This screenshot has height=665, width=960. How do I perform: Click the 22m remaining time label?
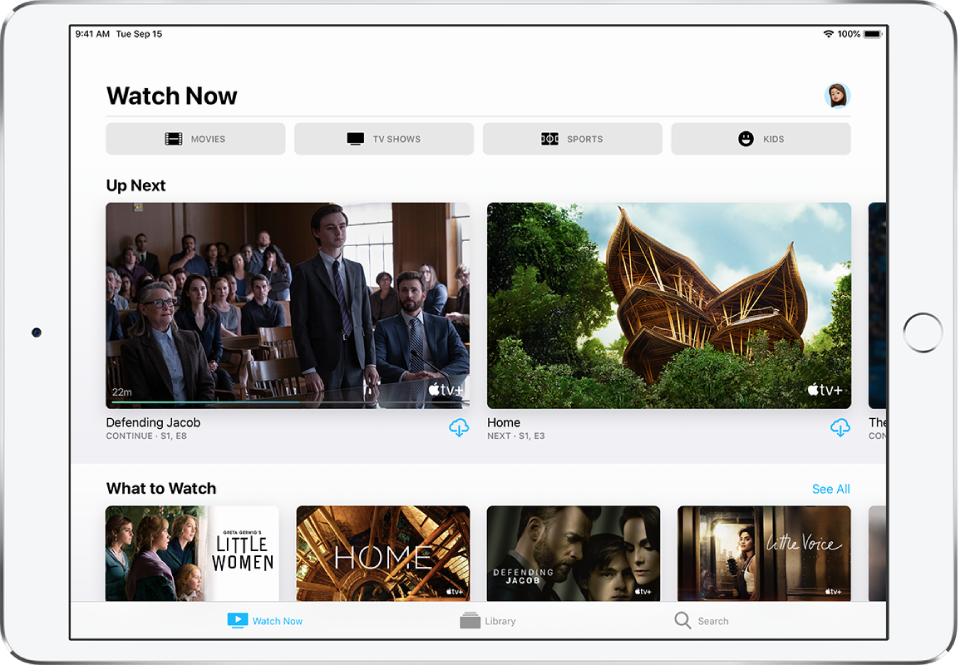[122, 392]
